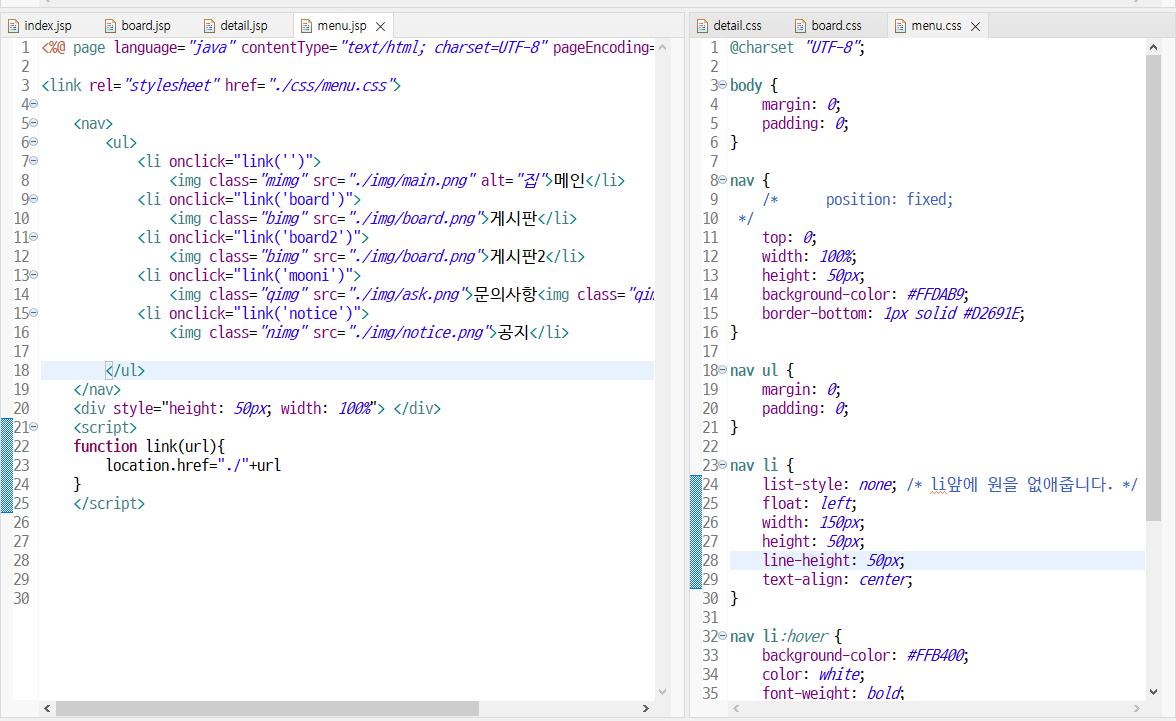Click the list-style: none declaration

tap(829, 485)
